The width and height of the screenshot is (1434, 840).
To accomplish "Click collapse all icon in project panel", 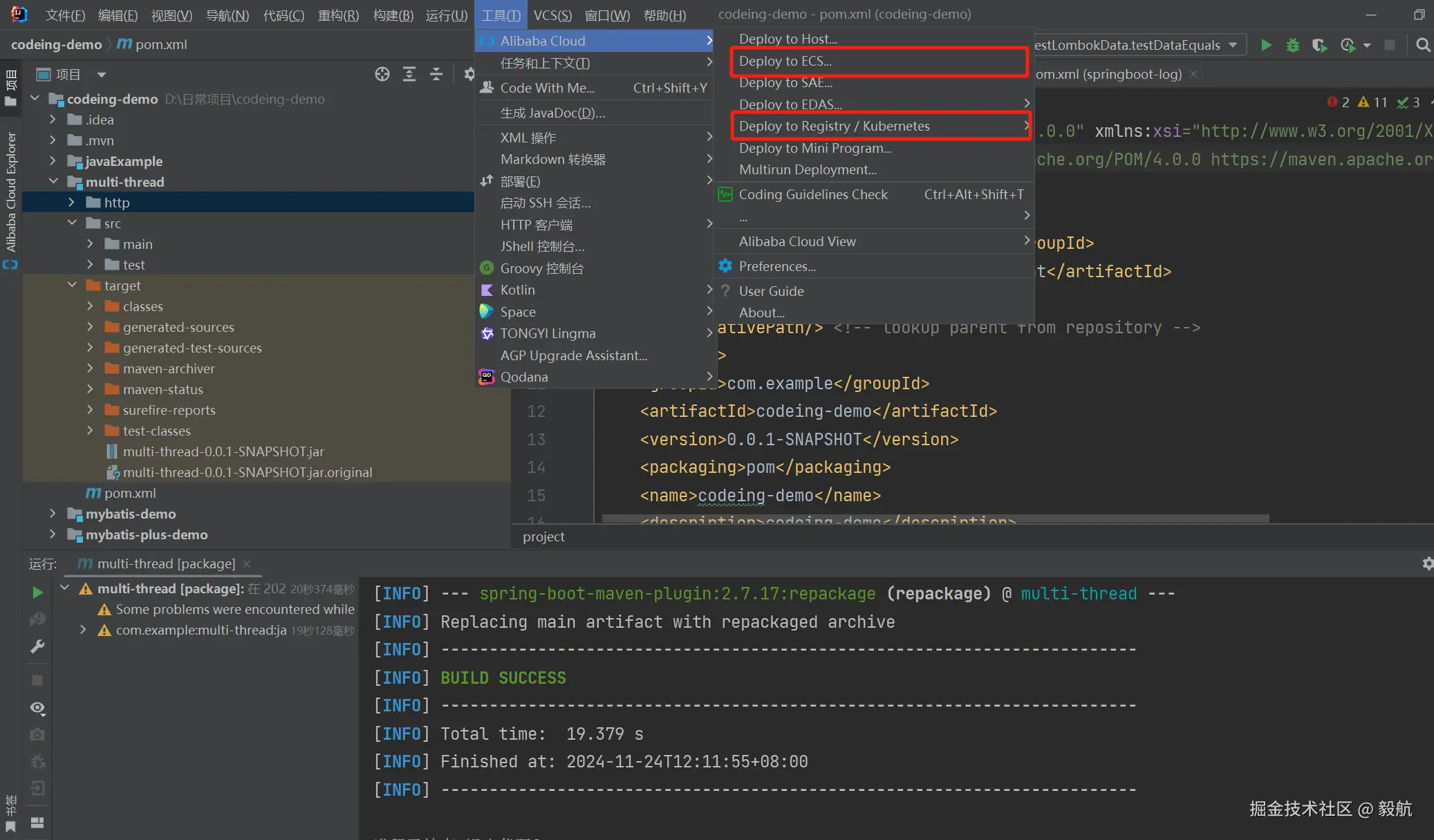I will tap(436, 74).
